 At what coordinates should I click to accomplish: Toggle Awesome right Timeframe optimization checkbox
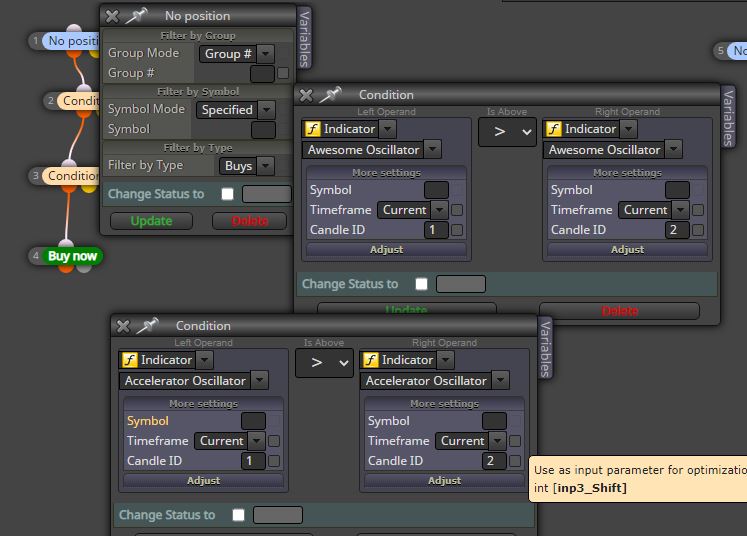[698, 210]
